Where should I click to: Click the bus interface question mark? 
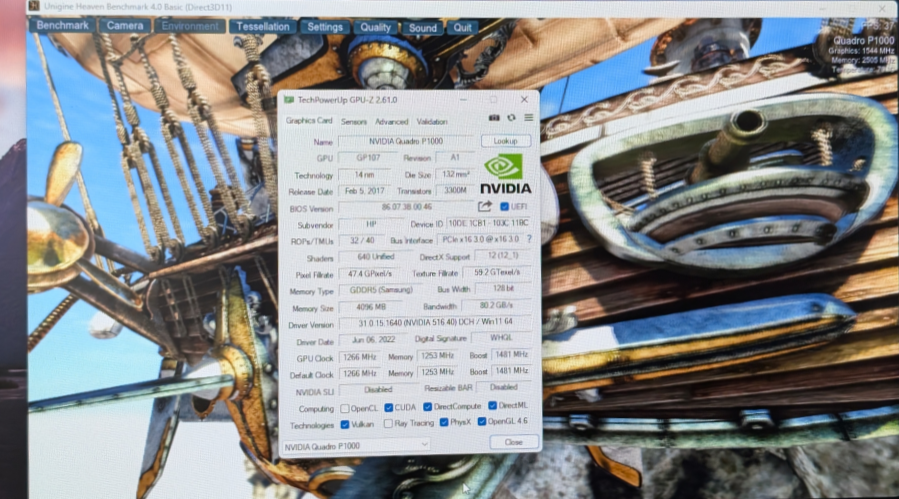pyautogui.click(x=529, y=239)
